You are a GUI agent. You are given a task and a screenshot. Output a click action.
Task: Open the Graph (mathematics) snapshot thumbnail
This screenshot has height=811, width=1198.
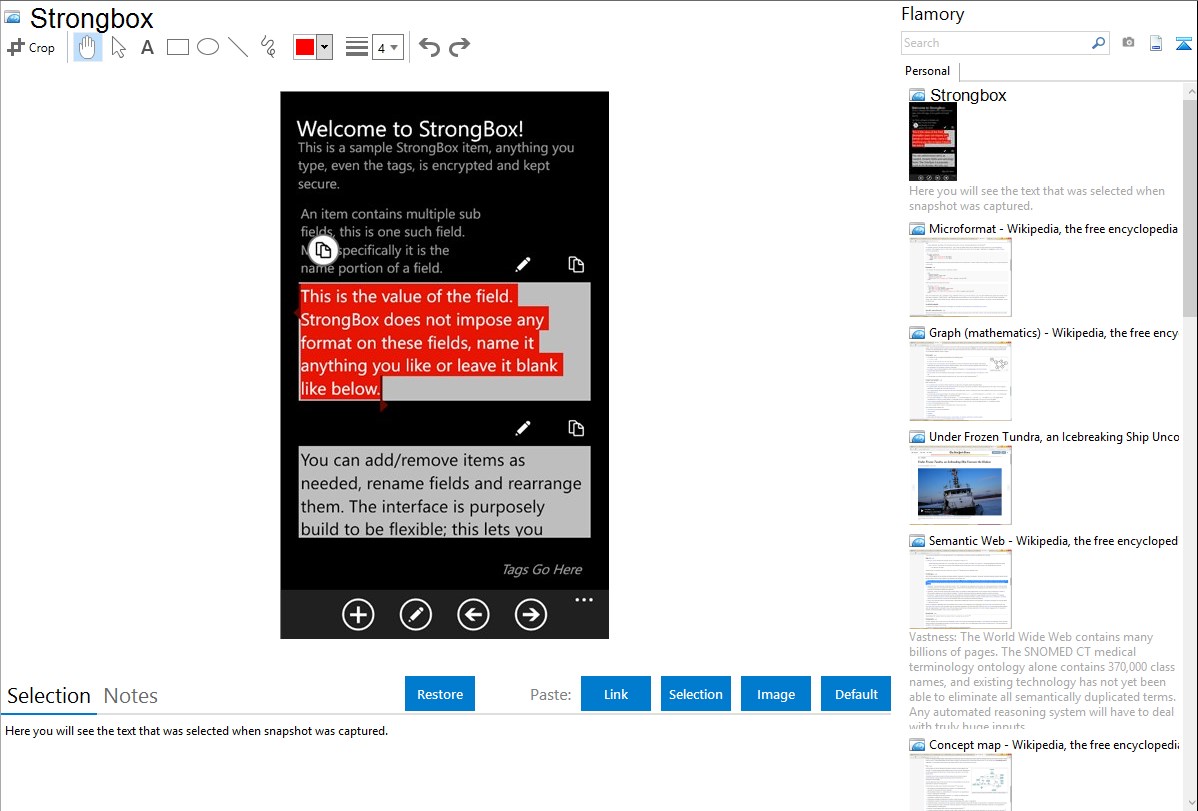tap(960, 381)
